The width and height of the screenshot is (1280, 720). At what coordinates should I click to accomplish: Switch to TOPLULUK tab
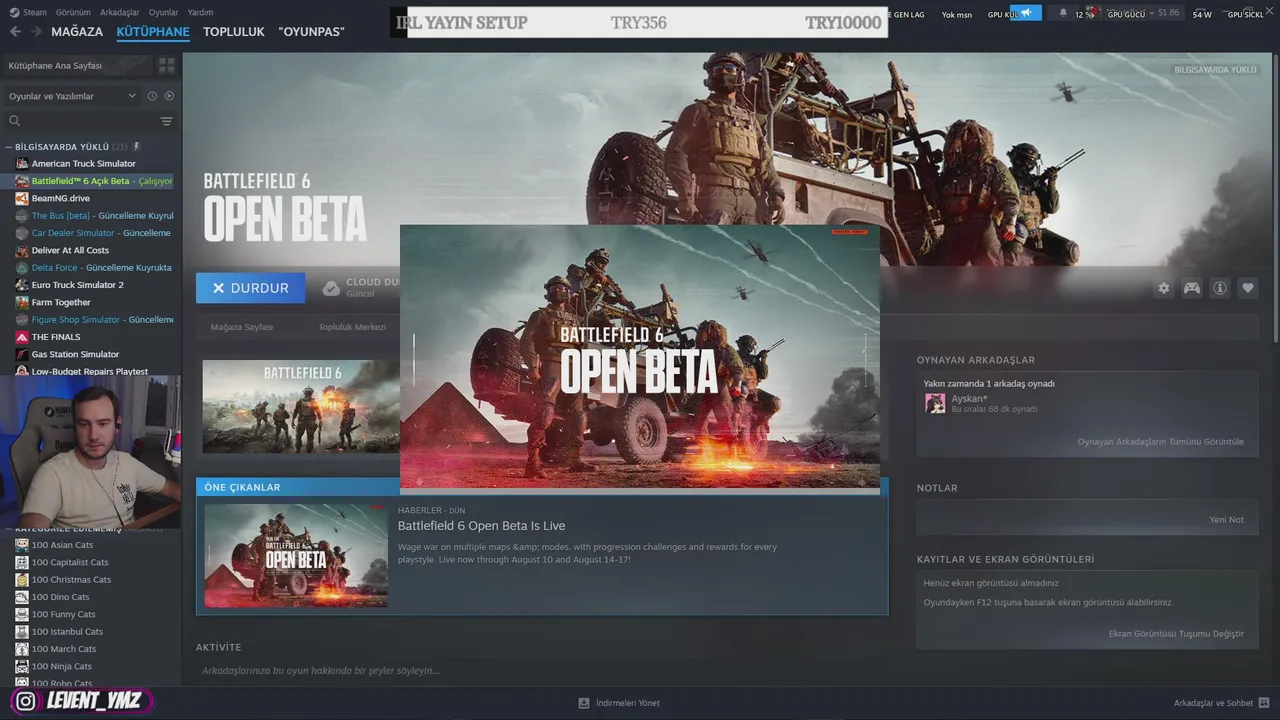click(x=234, y=31)
